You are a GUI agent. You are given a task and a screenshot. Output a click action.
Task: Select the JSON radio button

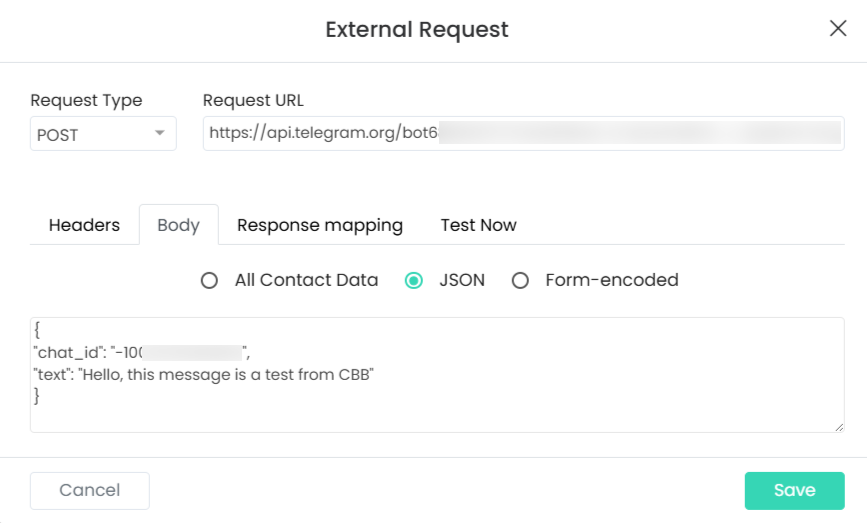pos(413,281)
